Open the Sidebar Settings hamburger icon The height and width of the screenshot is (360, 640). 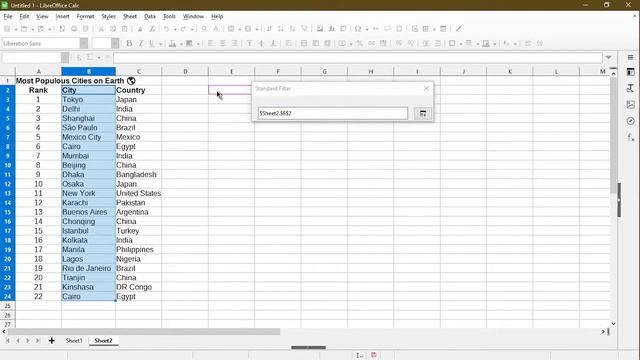pyautogui.click(x=630, y=58)
